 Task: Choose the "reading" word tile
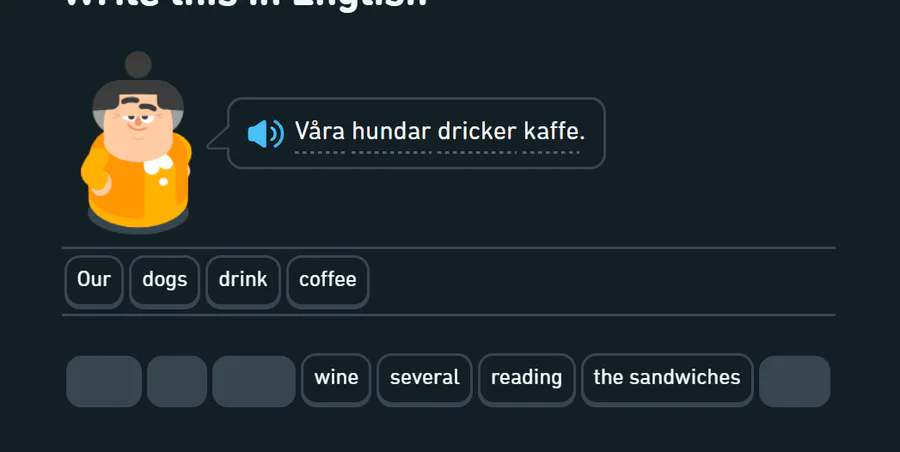(526, 380)
